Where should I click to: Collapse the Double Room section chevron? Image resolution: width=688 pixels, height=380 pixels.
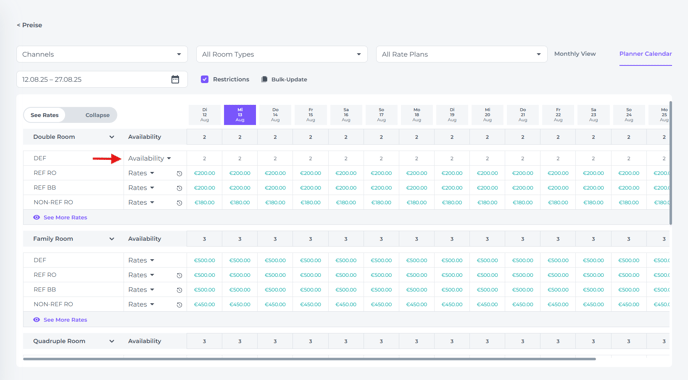[x=111, y=137]
